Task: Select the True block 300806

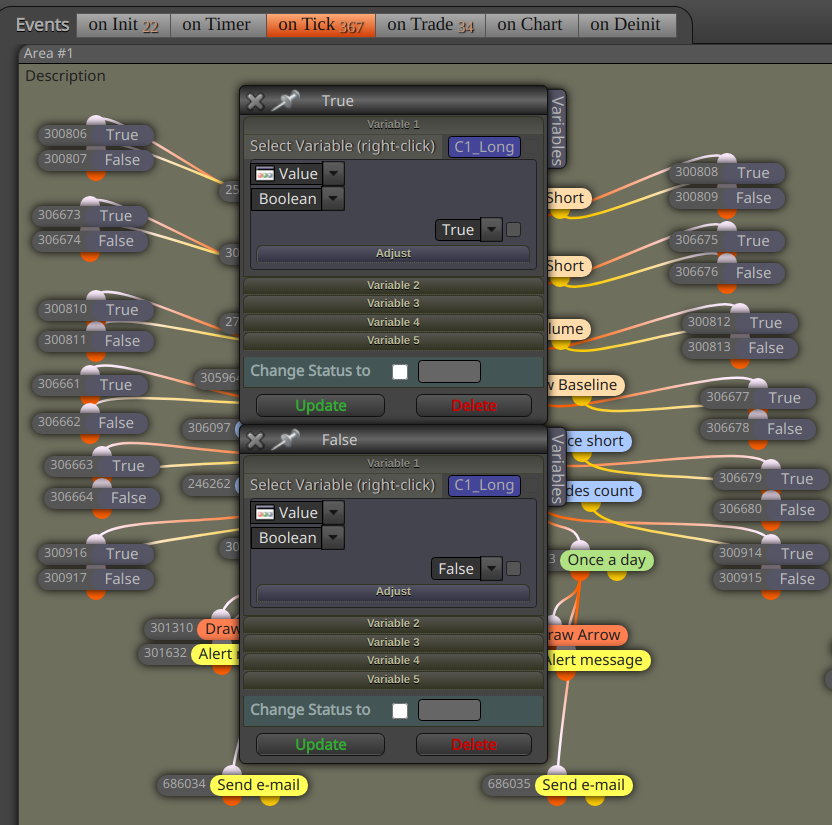Action: (122, 135)
